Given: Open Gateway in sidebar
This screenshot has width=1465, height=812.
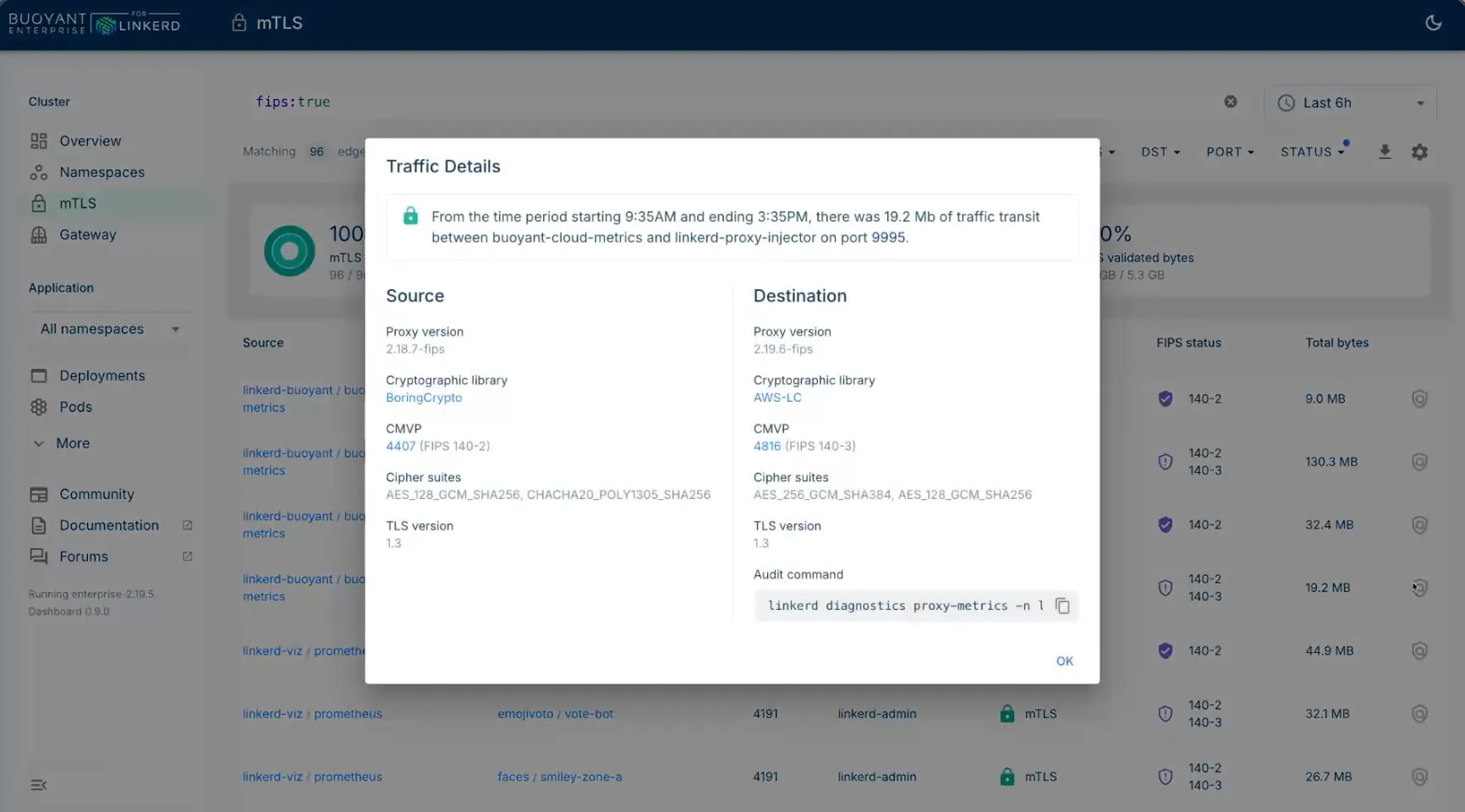Looking at the screenshot, I should pyautogui.click(x=87, y=235).
